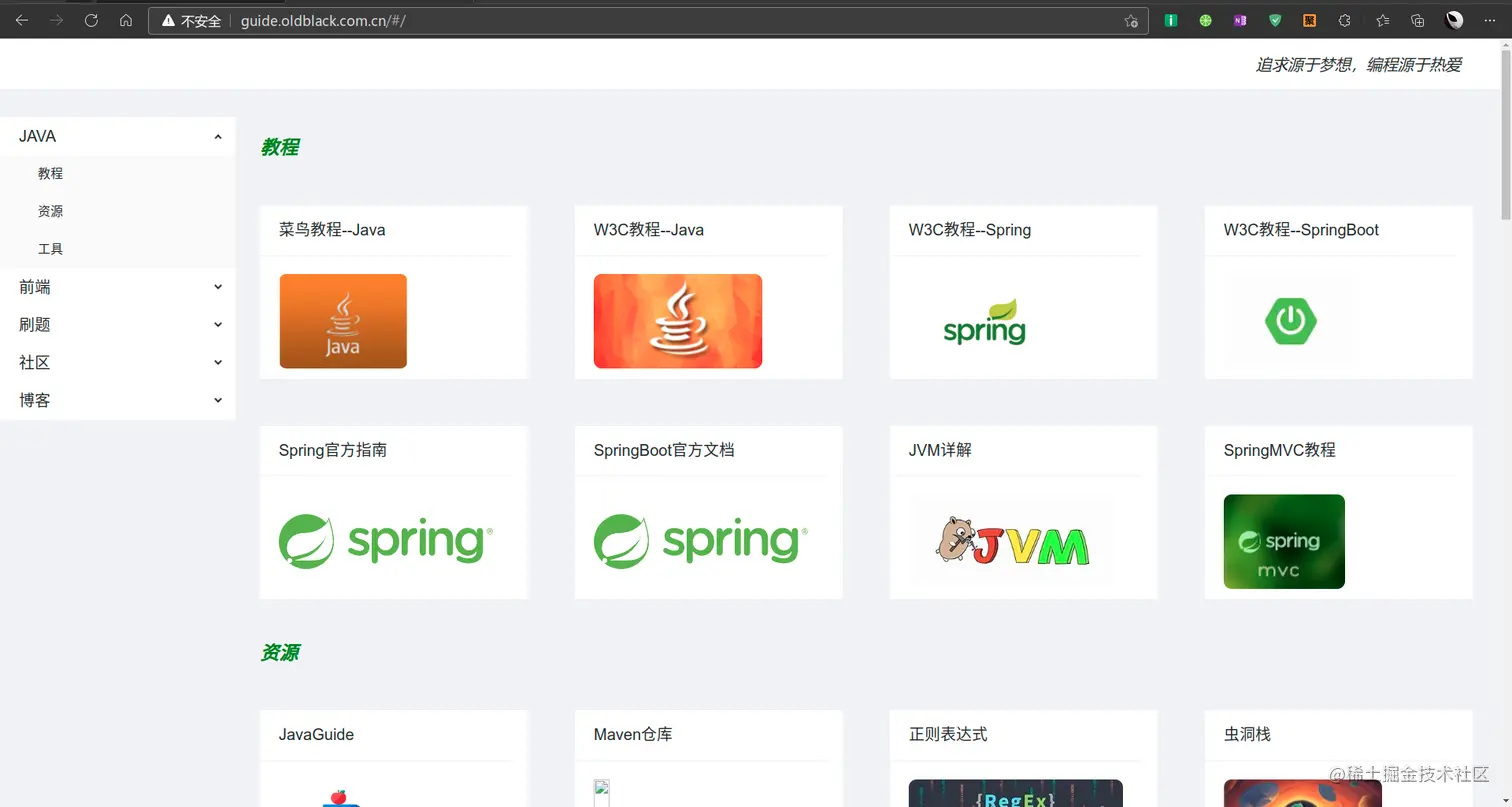
Task: Click the W3C教程--Spring leaf logo image
Action: (985, 321)
